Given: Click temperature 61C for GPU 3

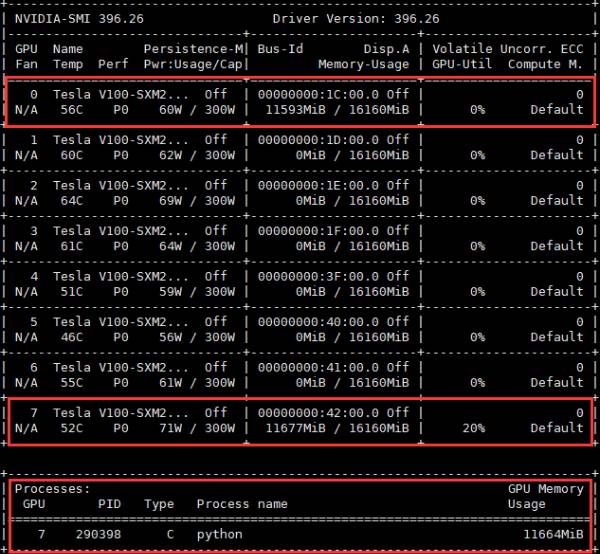Looking at the screenshot, I should (72, 246).
